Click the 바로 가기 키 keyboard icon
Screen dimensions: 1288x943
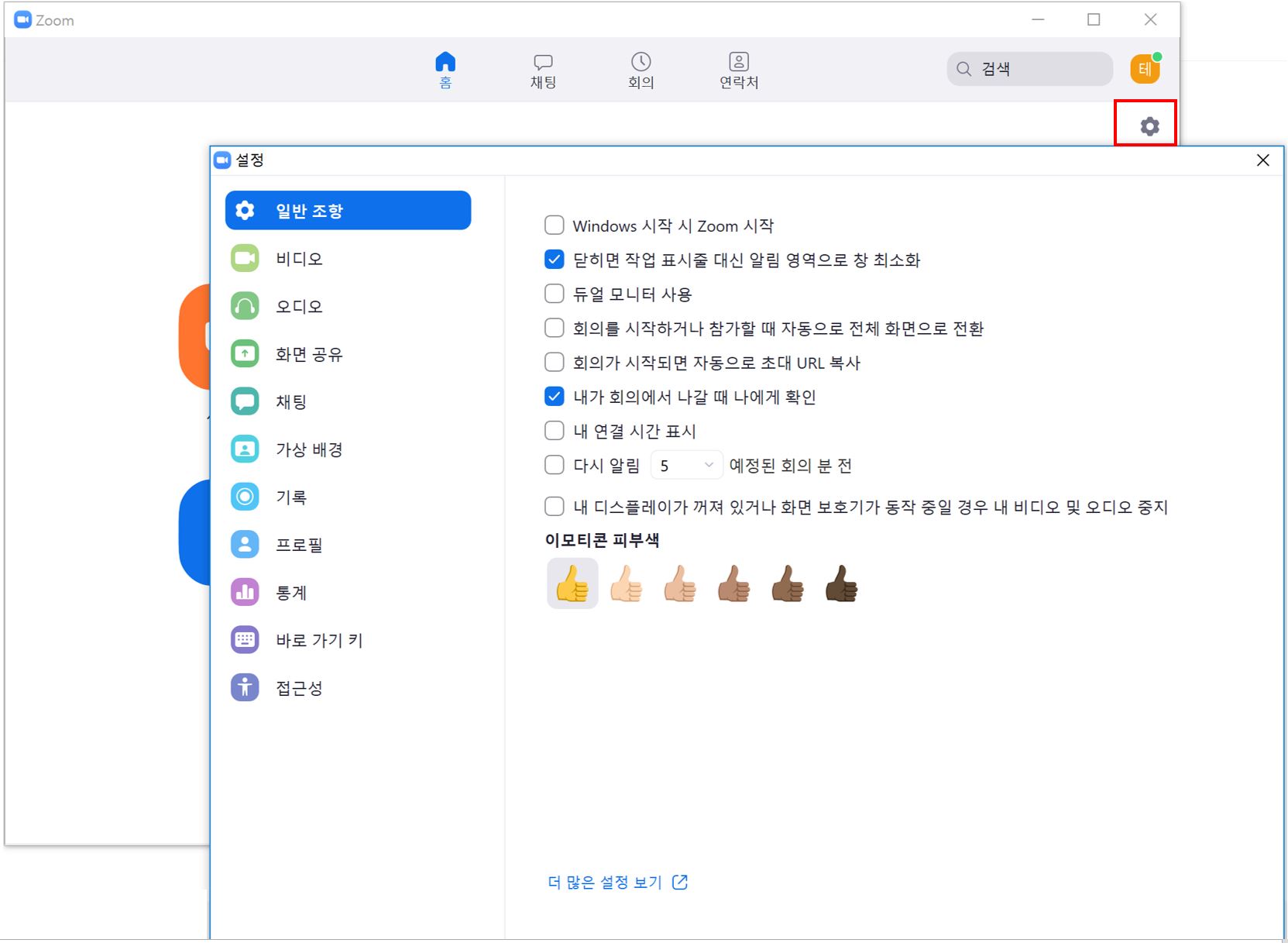click(245, 640)
